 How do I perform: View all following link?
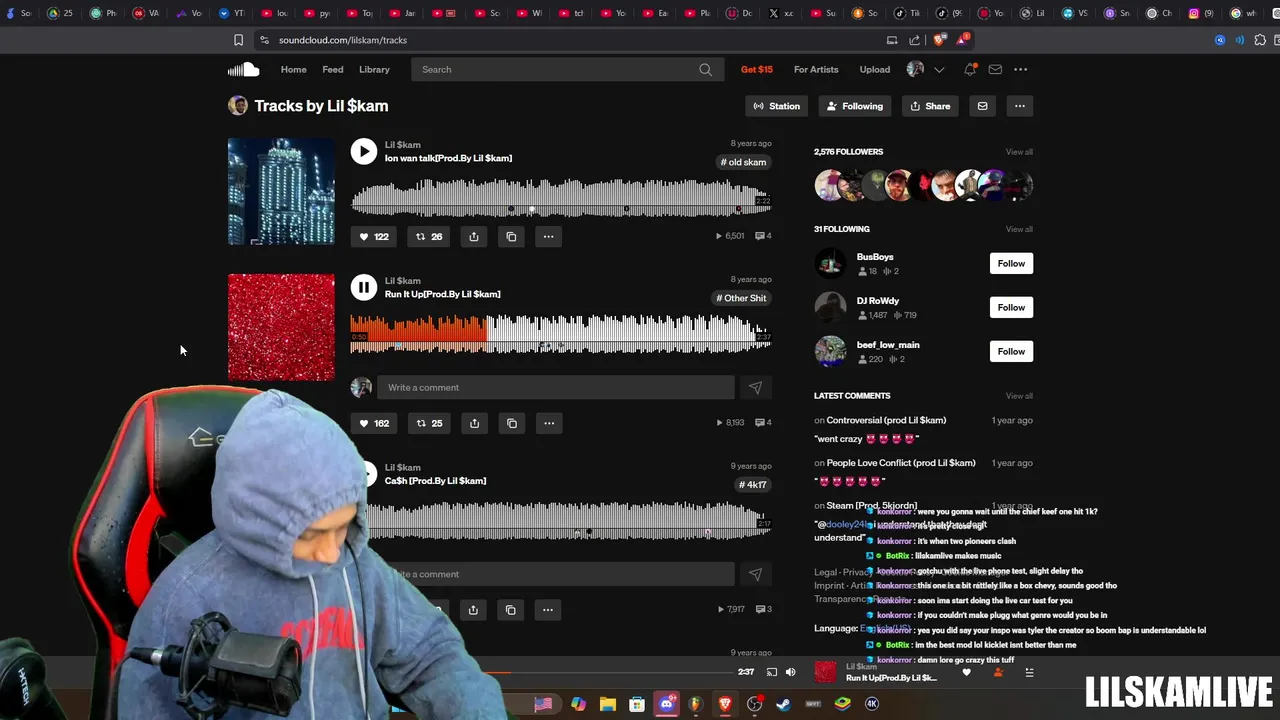point(1019,229)
